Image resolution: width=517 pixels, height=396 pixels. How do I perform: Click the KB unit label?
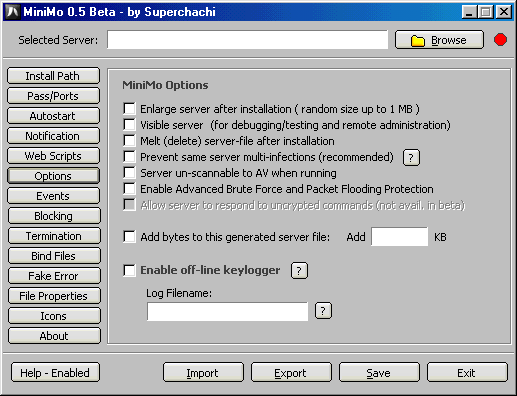click(440, 237)
